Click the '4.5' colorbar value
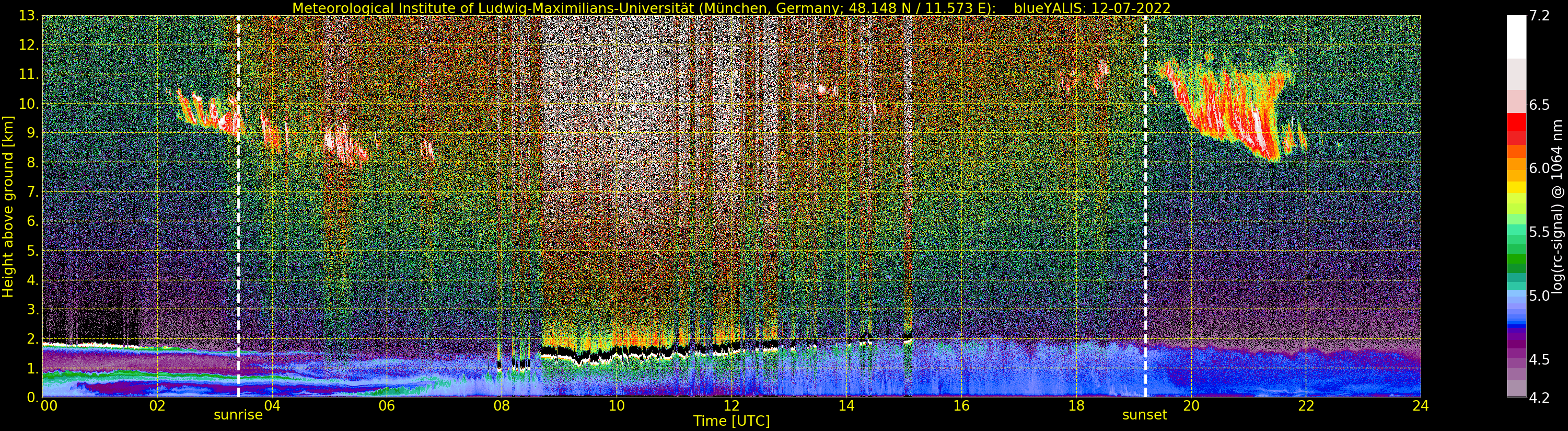The width and height of the screenshot is (1568, 431). click(x=1539, y=360)
